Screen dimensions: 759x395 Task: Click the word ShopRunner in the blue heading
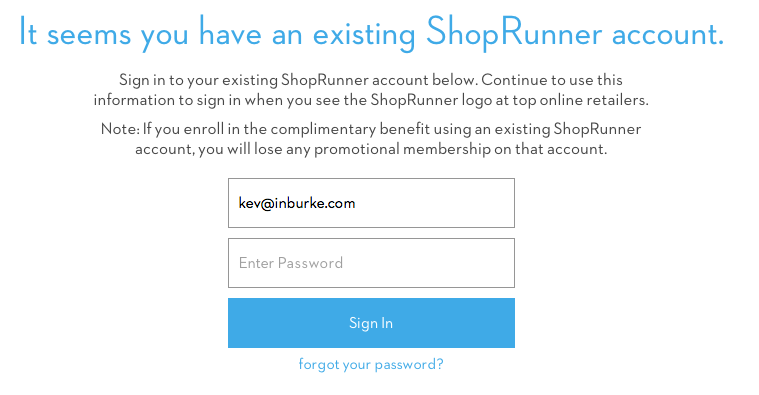(x=514, y=33)
